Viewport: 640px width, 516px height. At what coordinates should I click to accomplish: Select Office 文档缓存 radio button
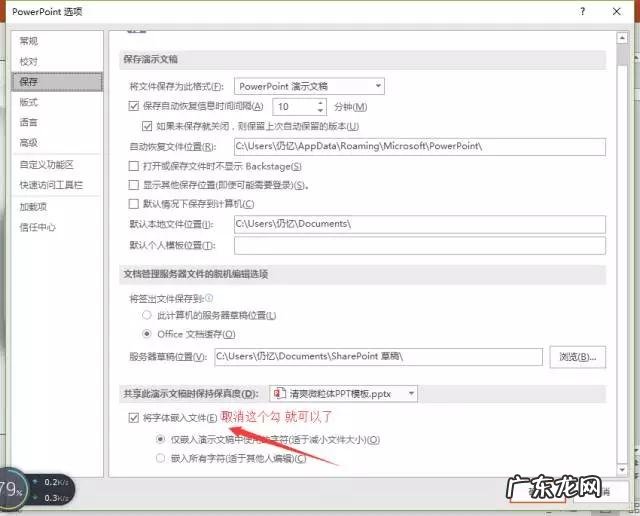click(147, 334)
